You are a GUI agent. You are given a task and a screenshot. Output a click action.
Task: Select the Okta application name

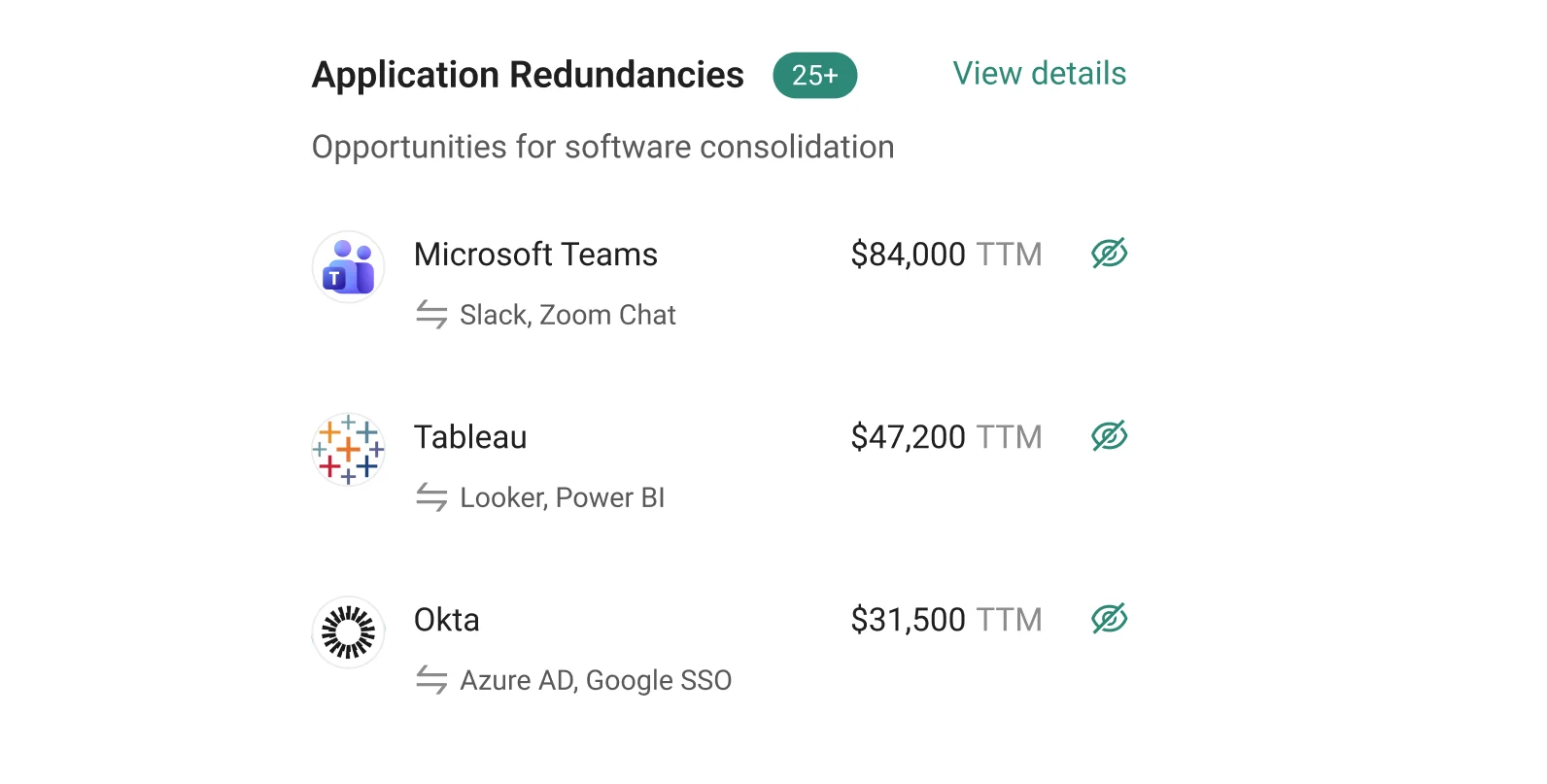point(447,620)
